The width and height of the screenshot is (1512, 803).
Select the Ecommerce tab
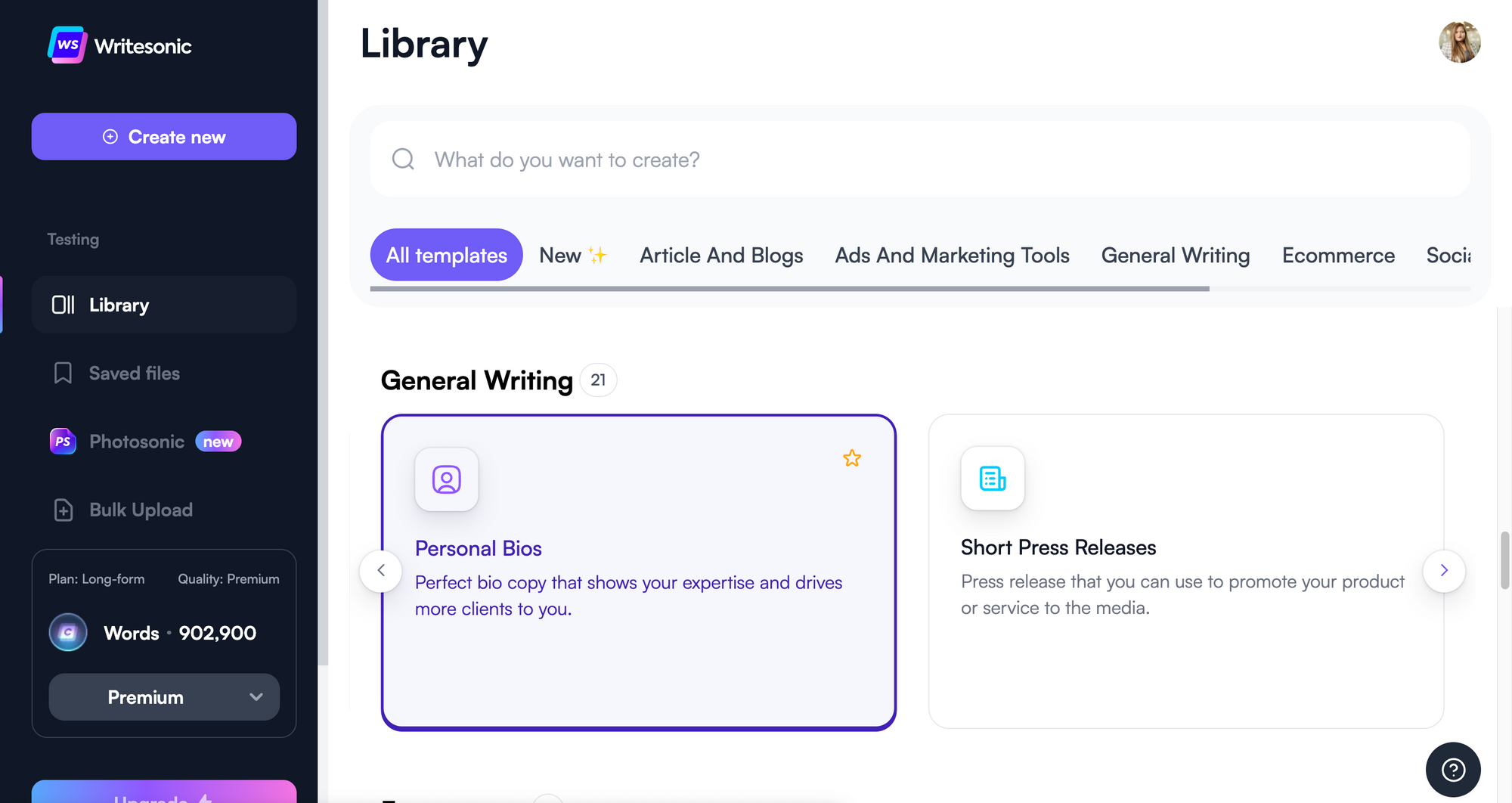pos(1338,256)
